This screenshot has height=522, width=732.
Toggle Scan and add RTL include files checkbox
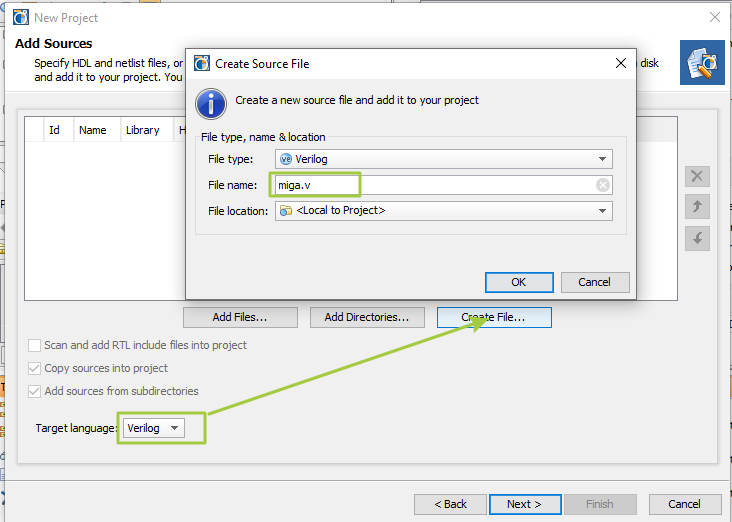[34, 346]
